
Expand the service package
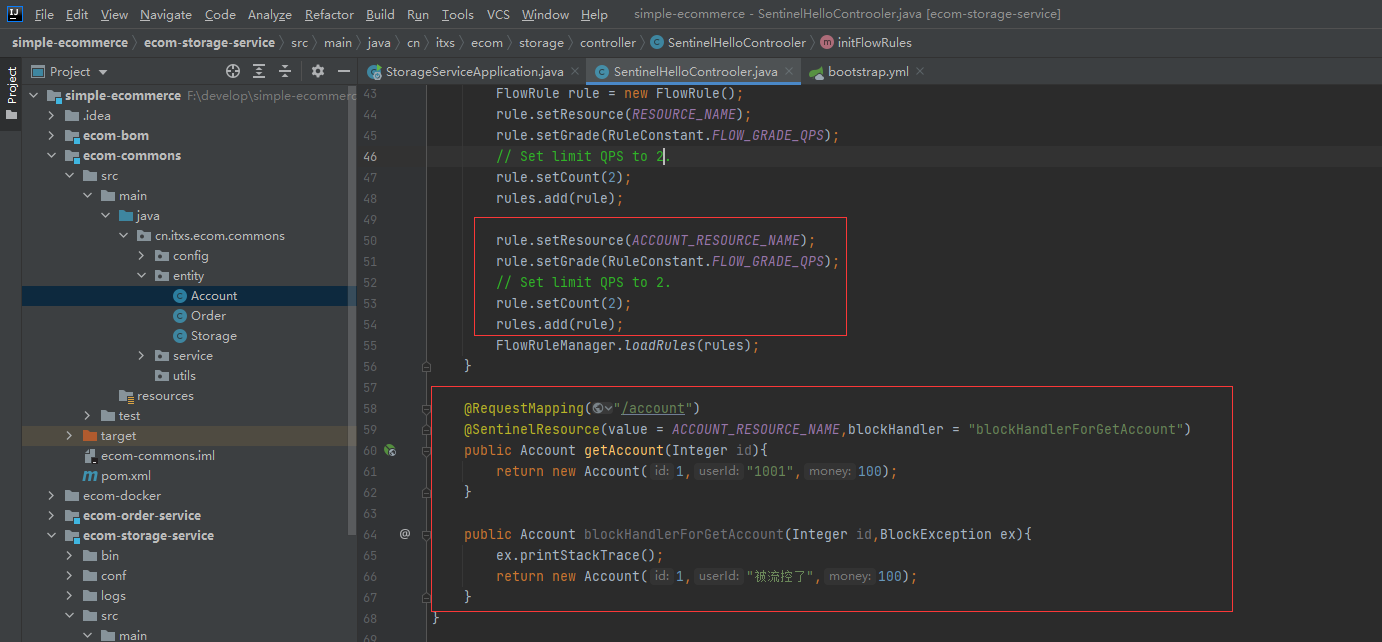pos(141,356)
